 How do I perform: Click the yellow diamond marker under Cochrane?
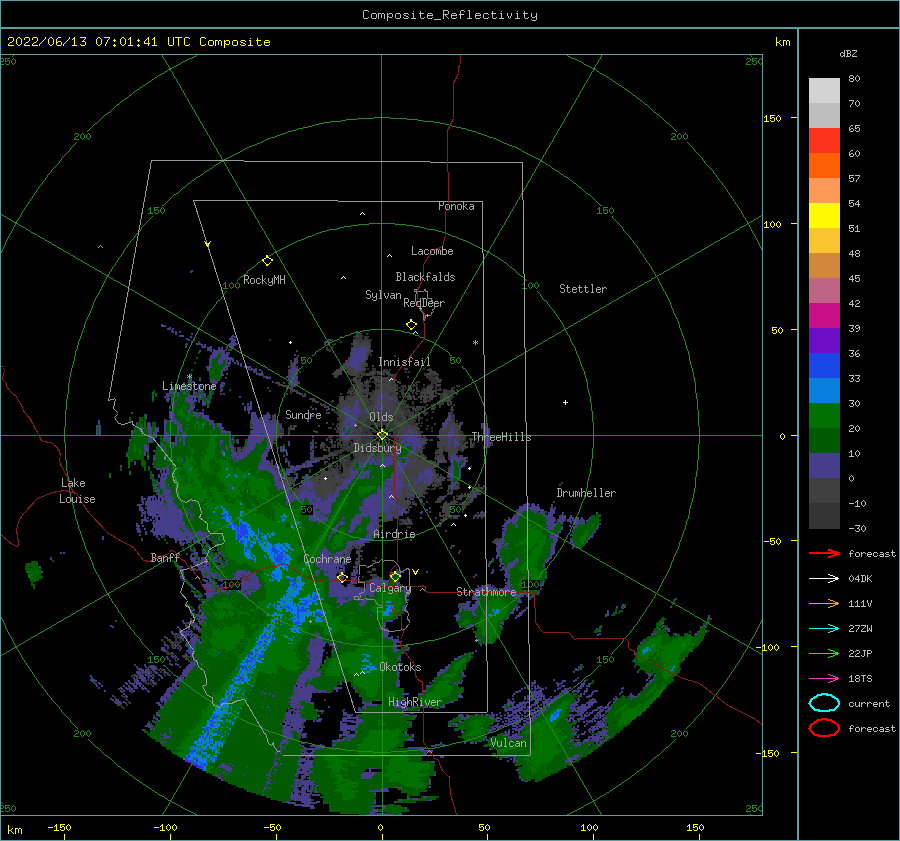(342, 577)
